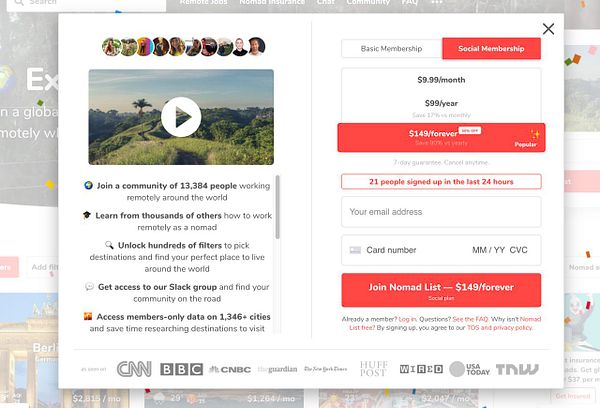Select the $149/forever plan option
The width and height of the screenshot is (600, 408).
pos(441,137)
